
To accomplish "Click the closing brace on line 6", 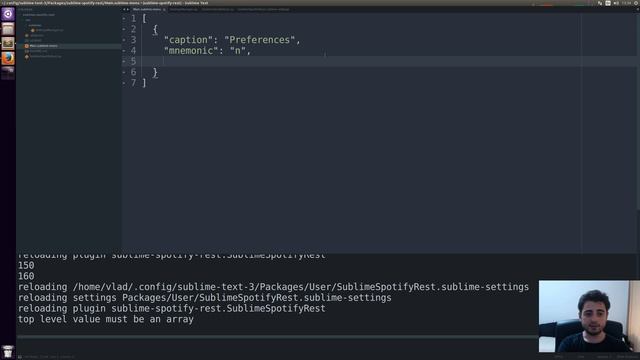I will (x=155, y=72).
